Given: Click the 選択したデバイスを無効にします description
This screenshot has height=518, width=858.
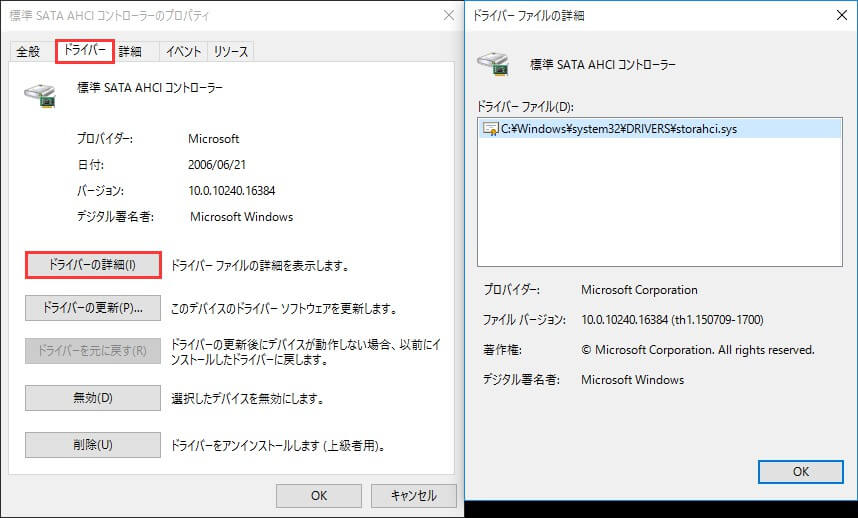Looking at the screenshot, I should coord(248,398).
